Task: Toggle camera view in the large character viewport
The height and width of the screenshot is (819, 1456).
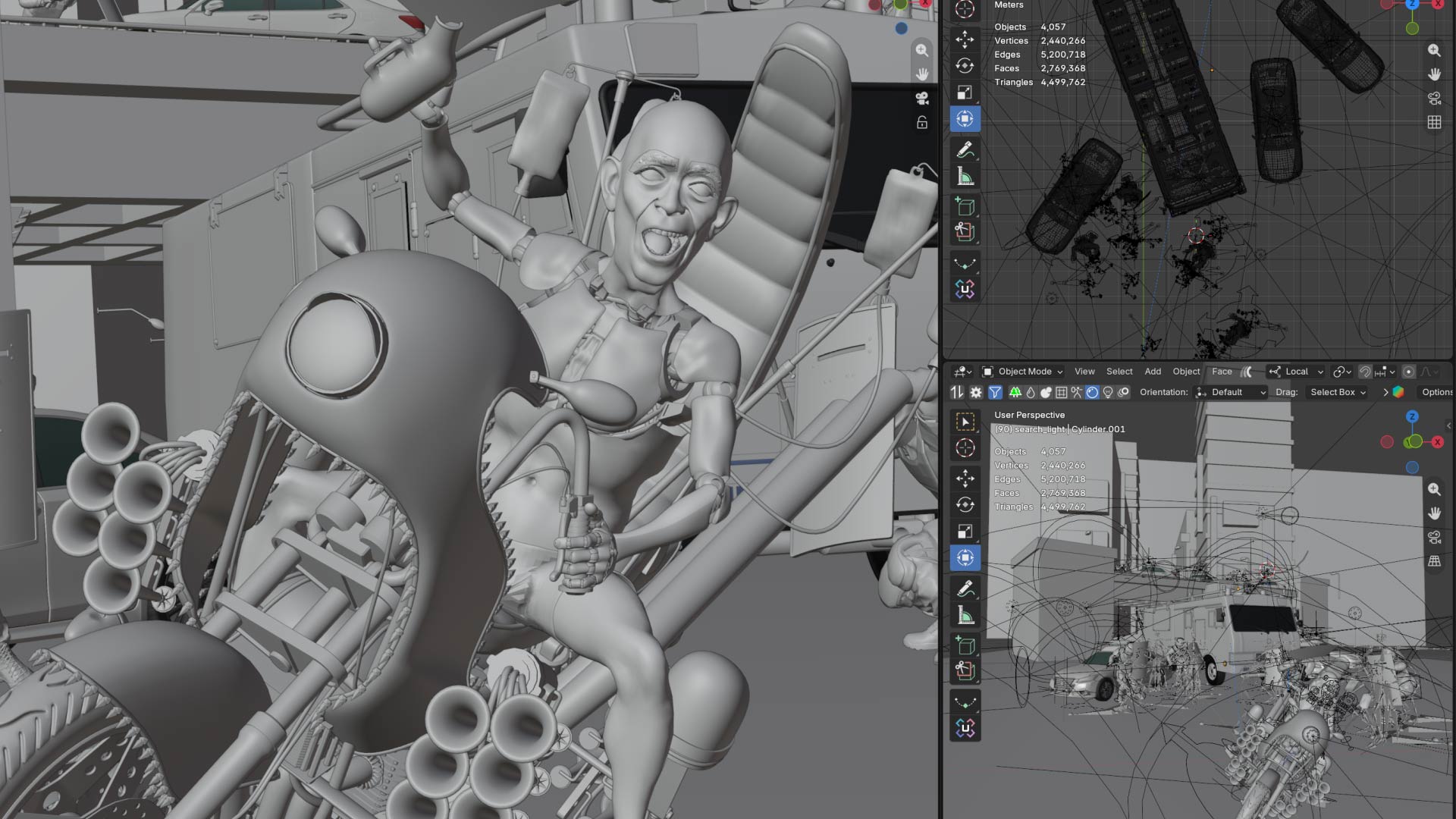Action: (922, 99)
